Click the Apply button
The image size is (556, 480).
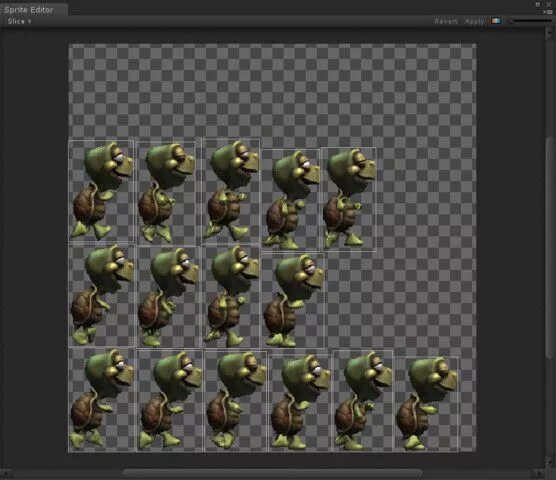[474, 21]
